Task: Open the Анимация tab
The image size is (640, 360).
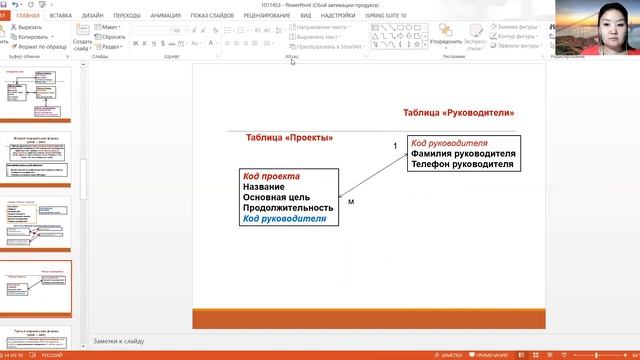Action: pos(165,16)
